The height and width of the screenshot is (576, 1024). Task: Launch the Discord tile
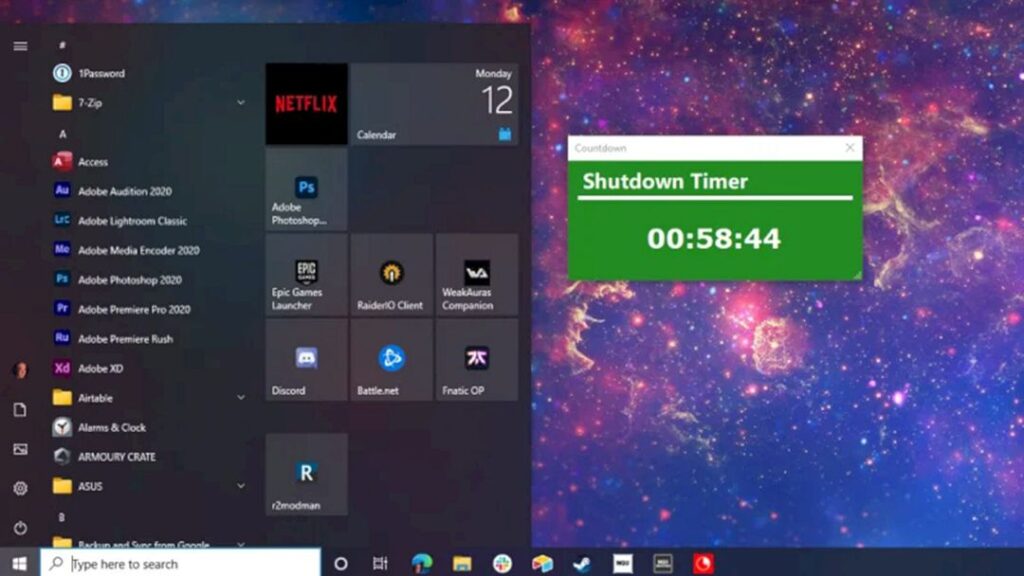(x=306, y=360)
